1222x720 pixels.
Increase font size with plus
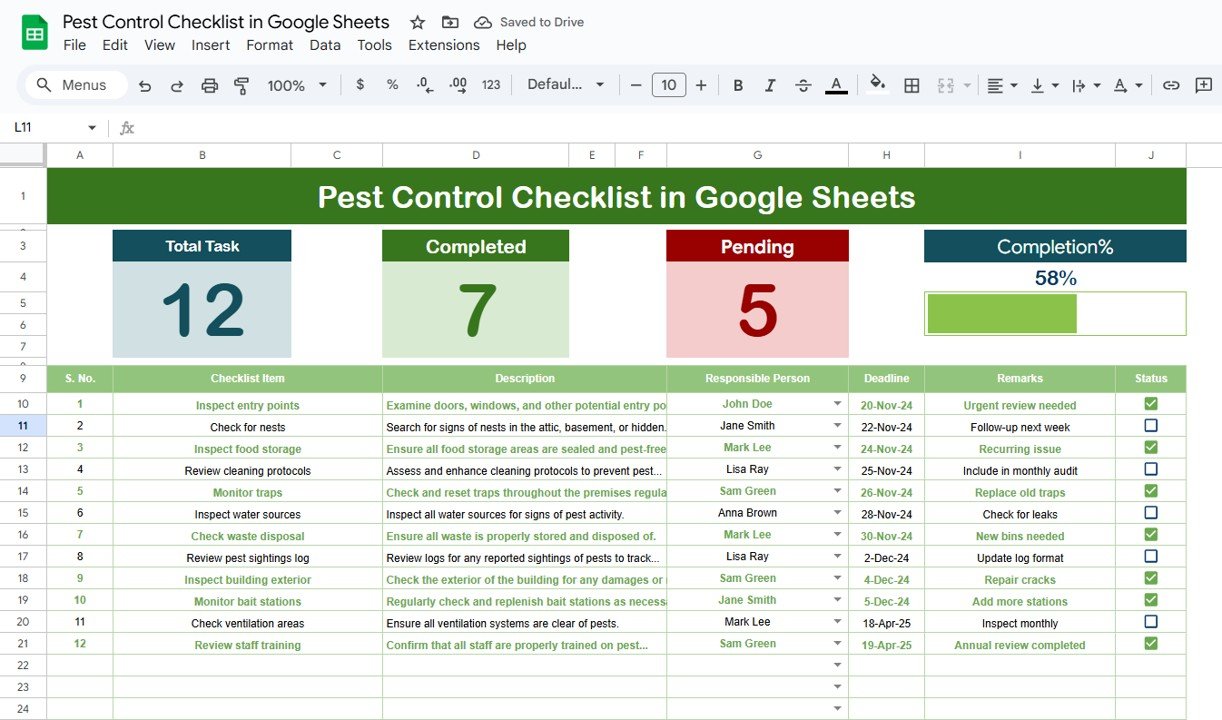(701, 85)
